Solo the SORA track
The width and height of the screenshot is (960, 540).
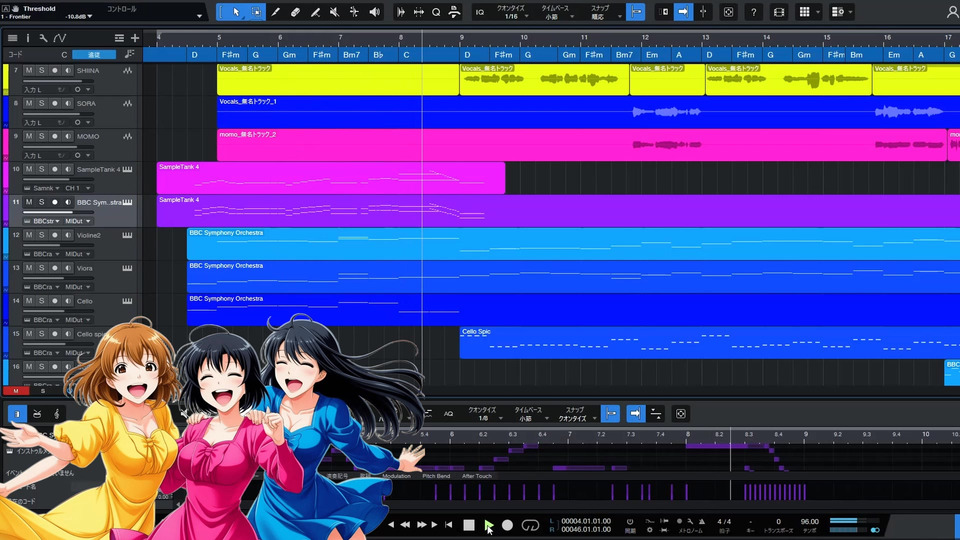point(42,103)
